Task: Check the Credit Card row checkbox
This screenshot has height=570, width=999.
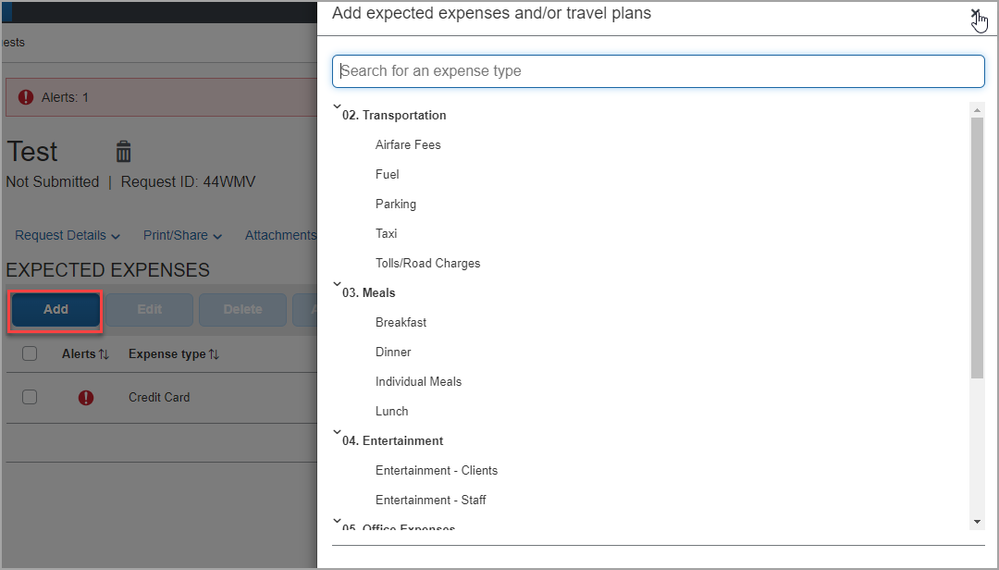Action: tap(29, 397)
